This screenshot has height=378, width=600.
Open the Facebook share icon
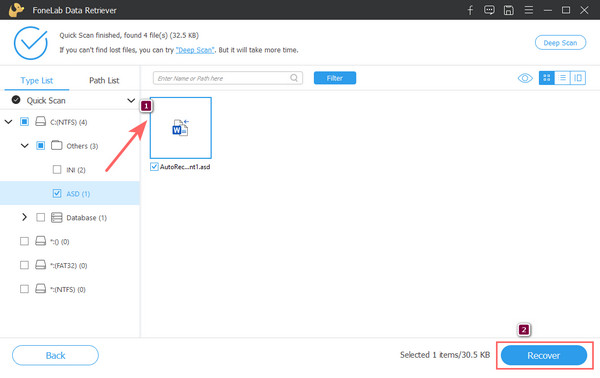pyautogui.click(x=470, y=10)
